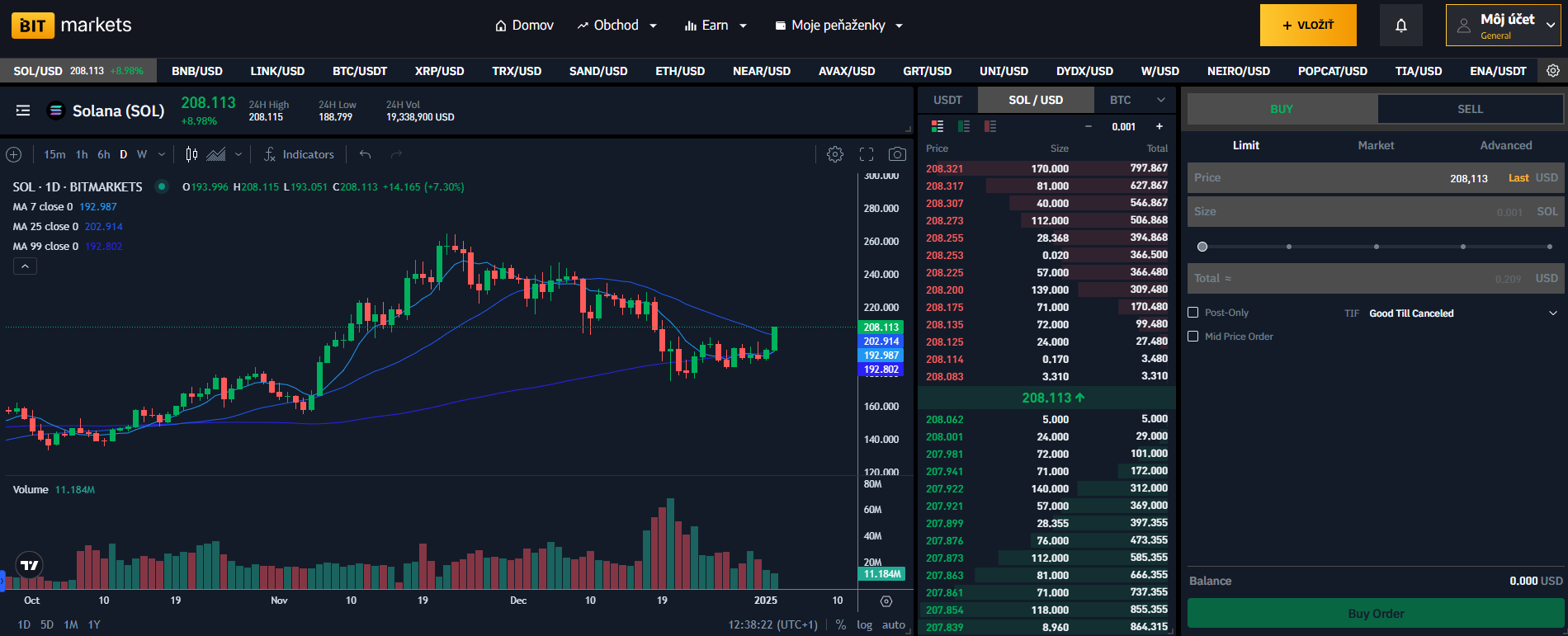
Task: Click the Size input field
Action: 1376,211
